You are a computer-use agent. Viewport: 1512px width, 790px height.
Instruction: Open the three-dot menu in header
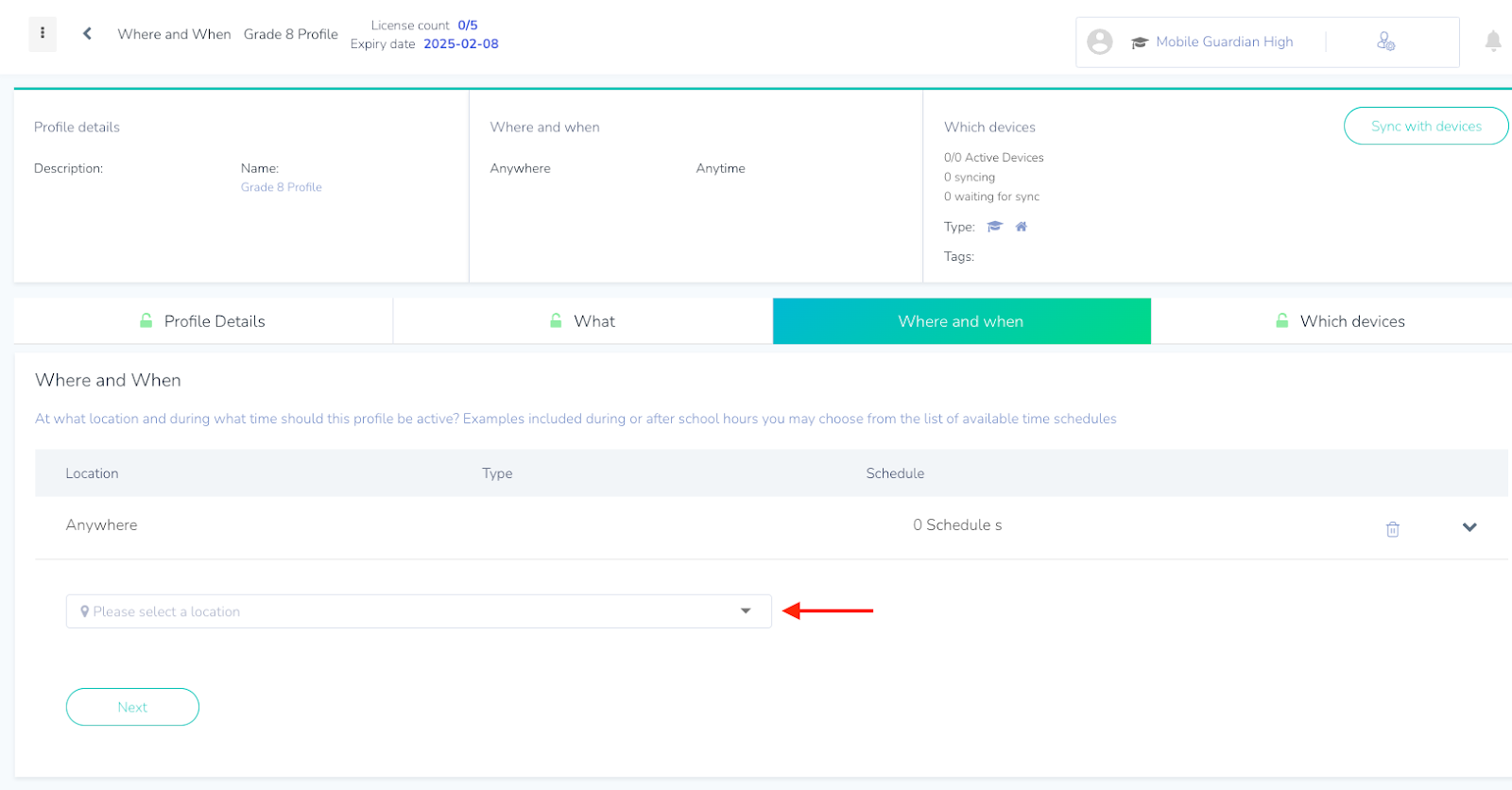coord(43,33)
